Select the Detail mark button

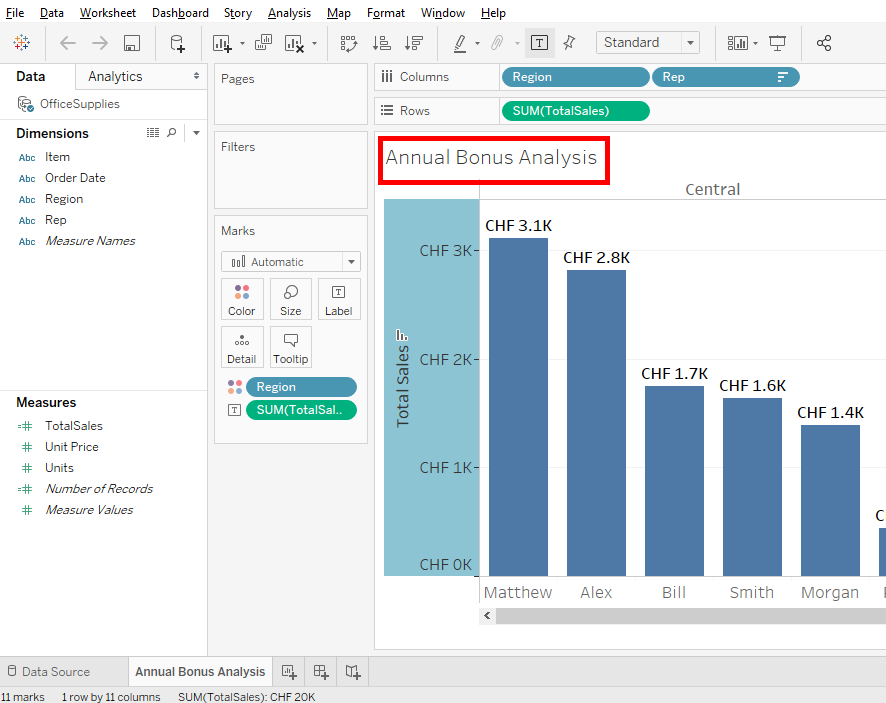pos(242,346)
